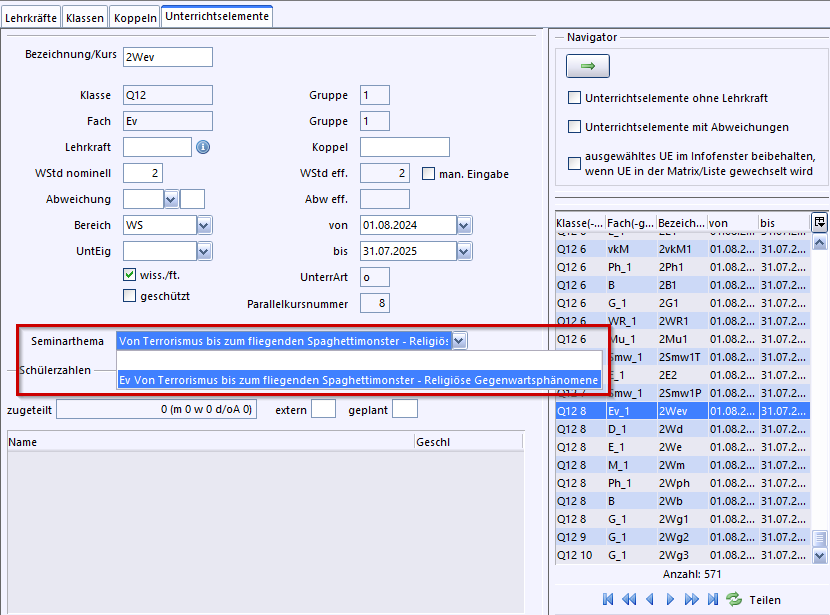Screen dimensions: 830x615
Task: Select row 2G1 in the list
Action: click(x=683, y=303)
